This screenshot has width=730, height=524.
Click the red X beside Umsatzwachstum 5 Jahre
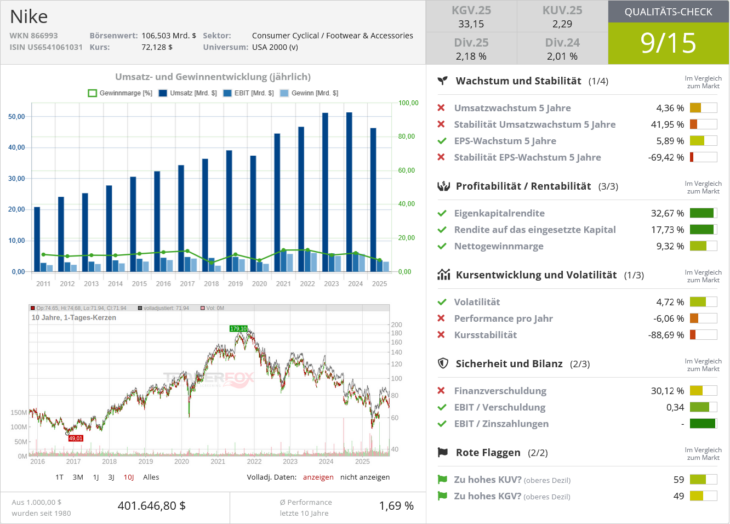(x=442, y=108)
